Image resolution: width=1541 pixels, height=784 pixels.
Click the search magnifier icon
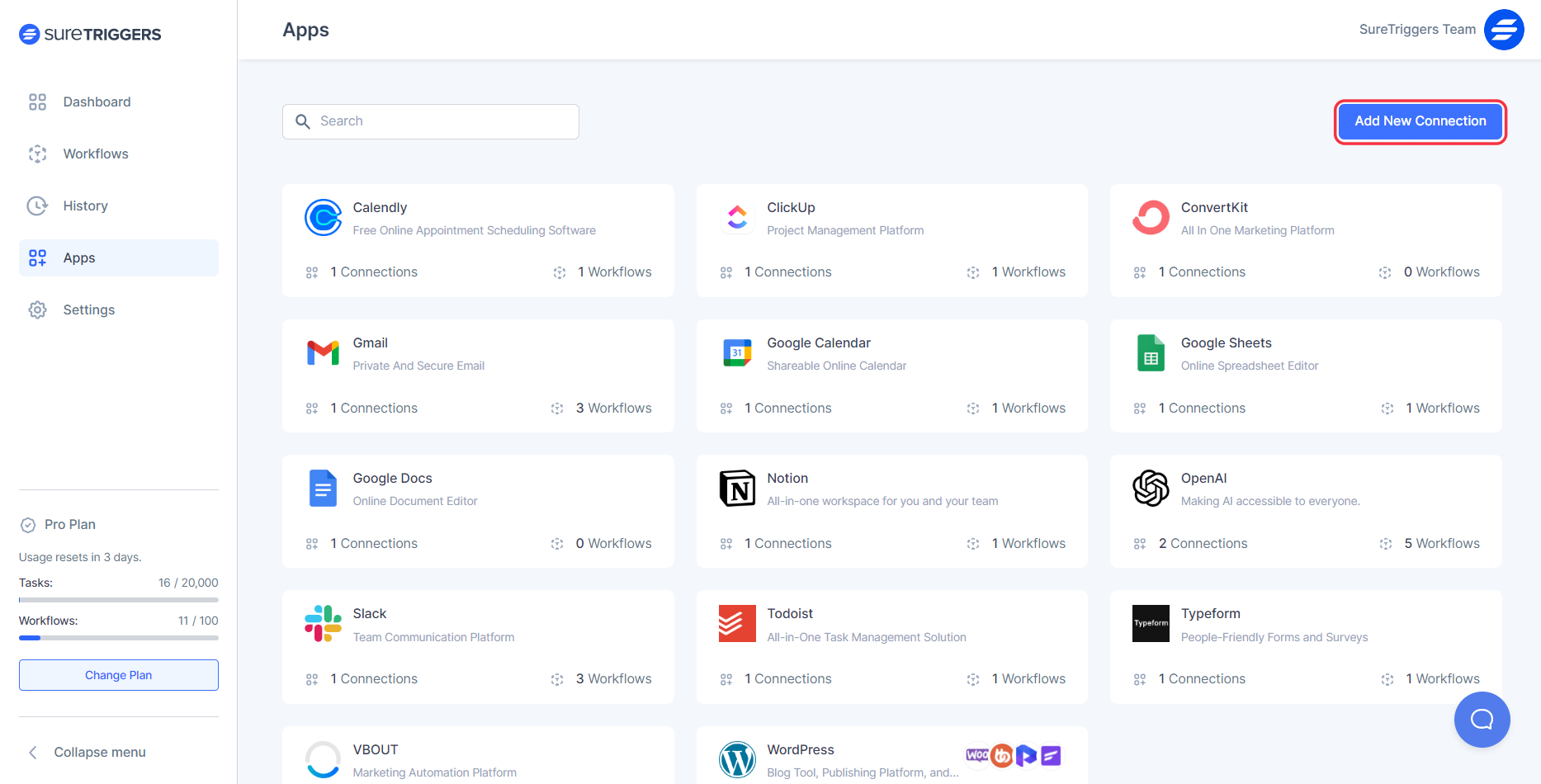coord(303,121)
